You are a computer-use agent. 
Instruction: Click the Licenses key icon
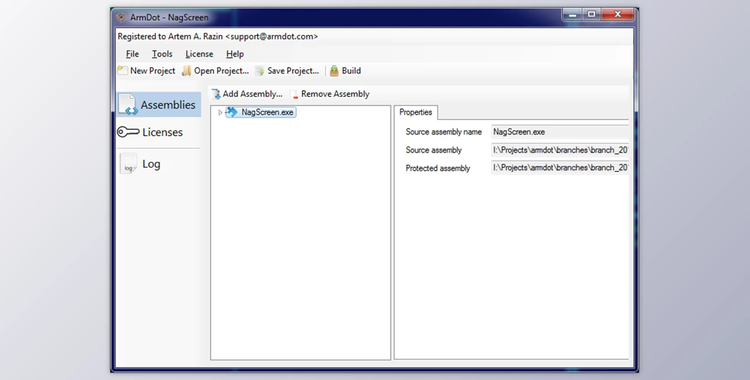click(128, 132)
